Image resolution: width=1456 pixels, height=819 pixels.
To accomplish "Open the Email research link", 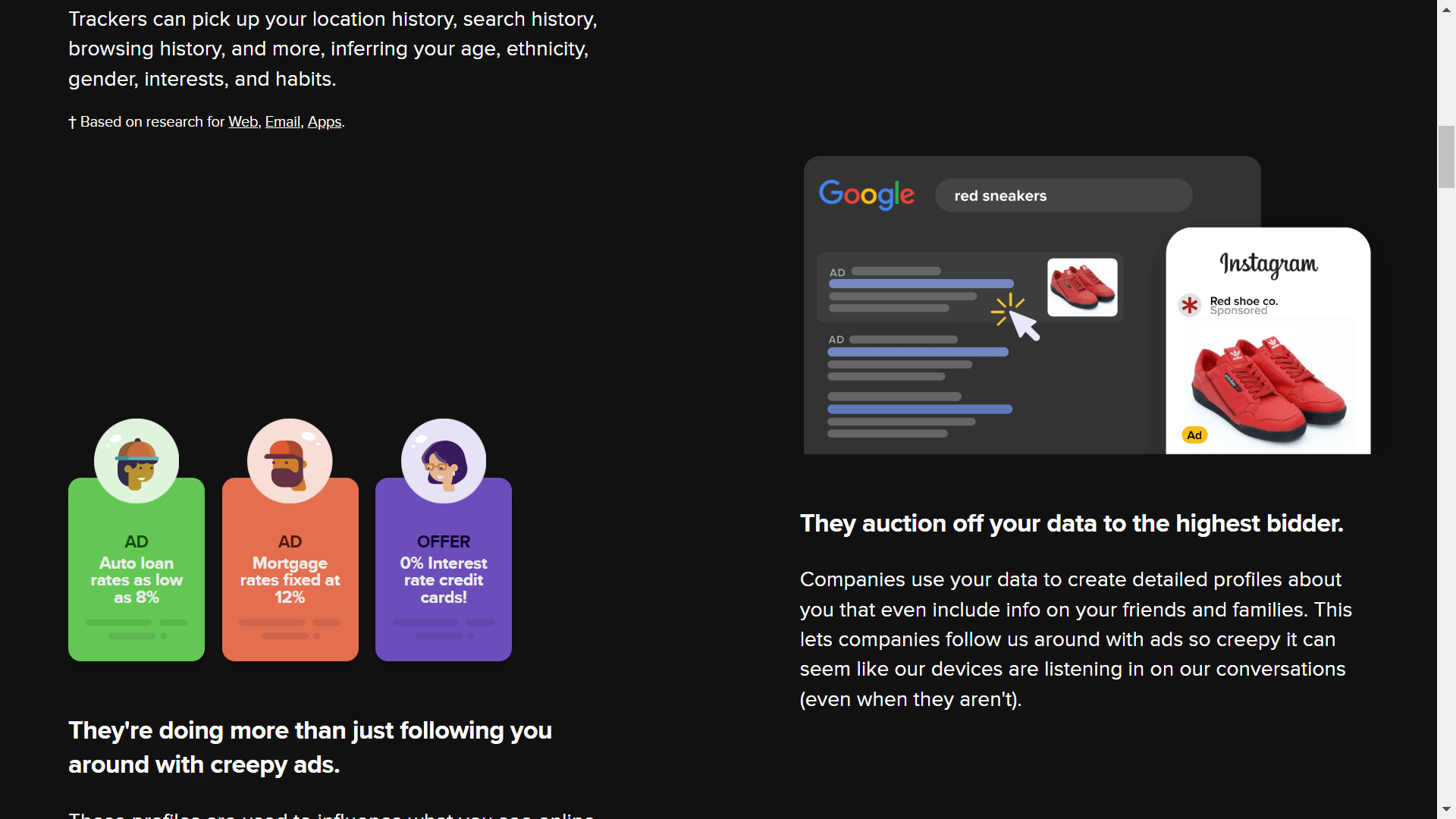I will click(x=283, y=122).
